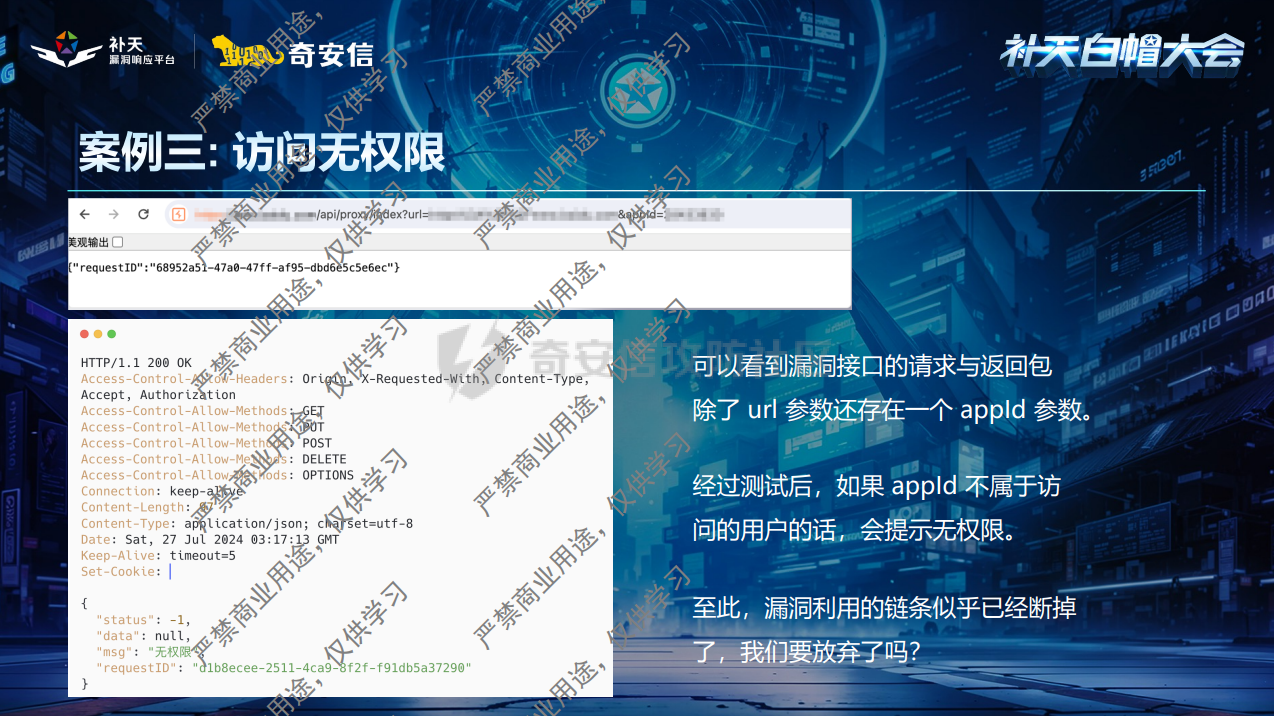Click the requestID line in the response body
The image size is (1274, 716).
click(x=283, y=668)
